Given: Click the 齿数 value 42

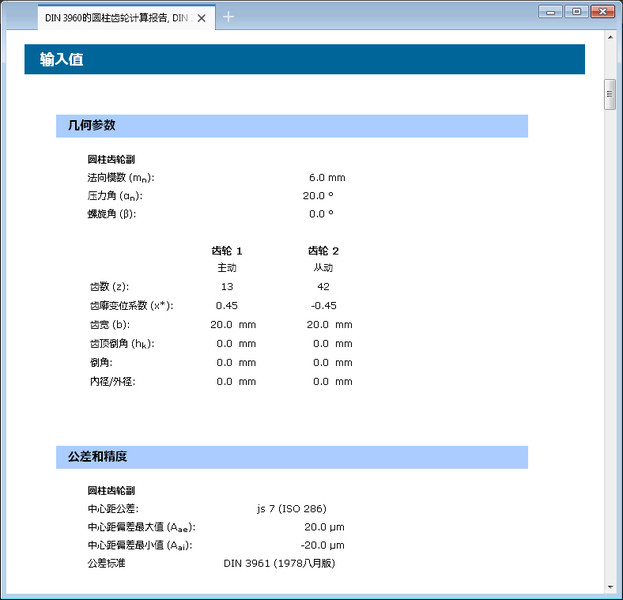Looking at the screenshot, I should click(323, 287).
